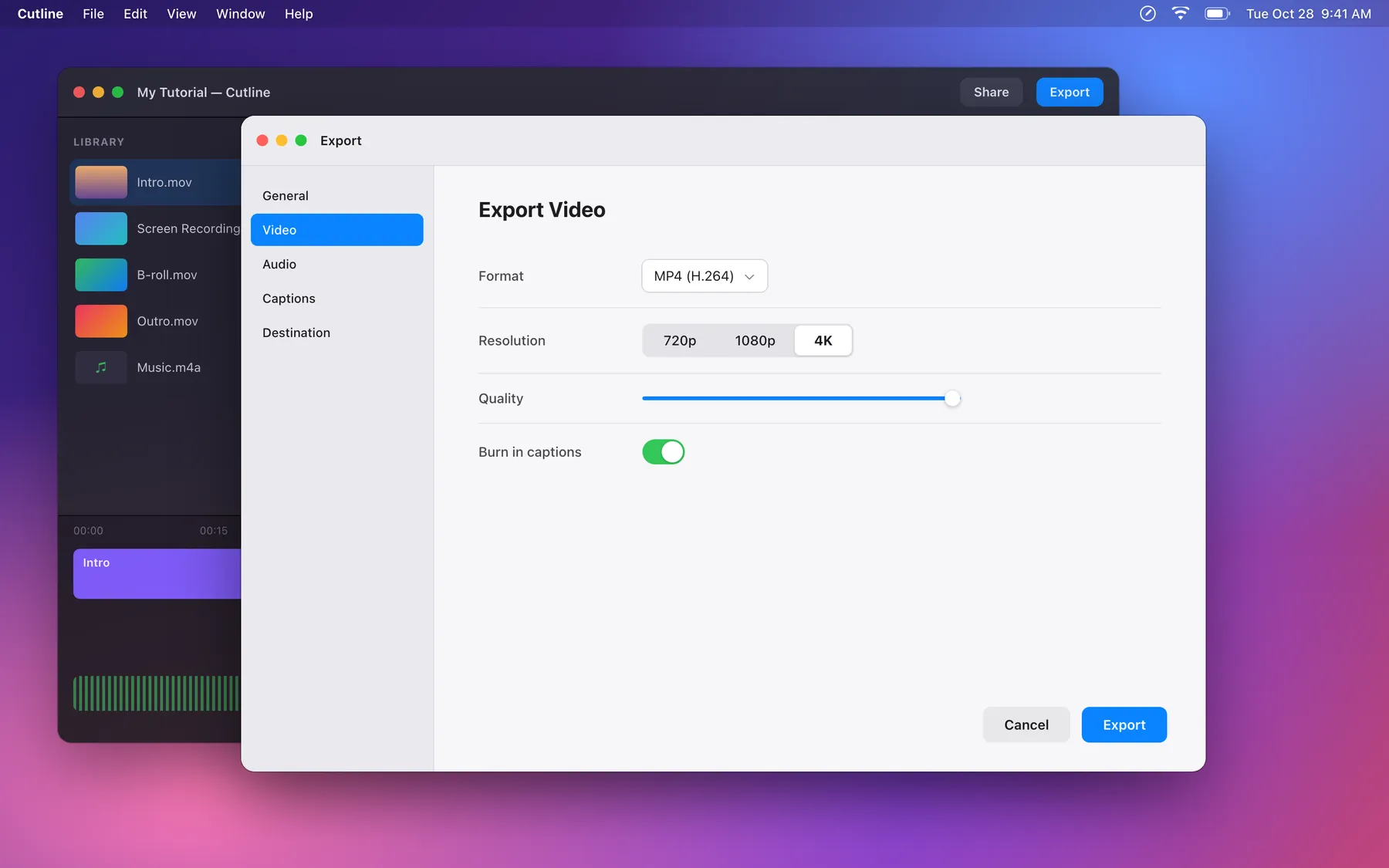Viewport: 1389px width, 868px height.
Task: Click the green audio waveform track
Action: coord(157,693)
